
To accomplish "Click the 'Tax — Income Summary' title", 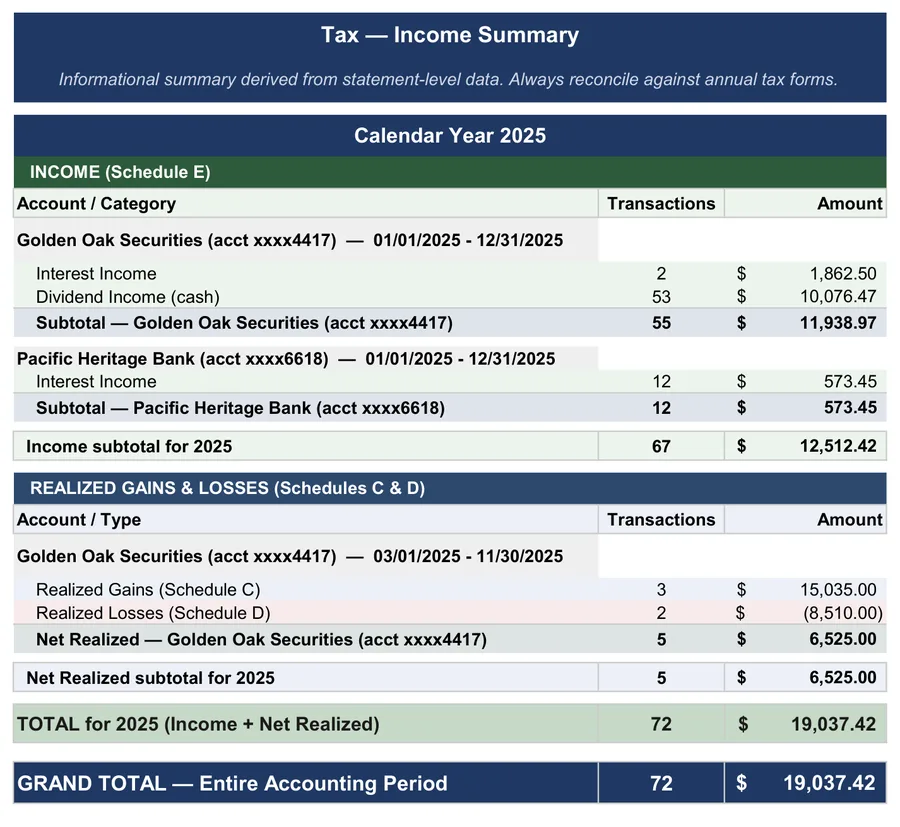I will point(449,35).
